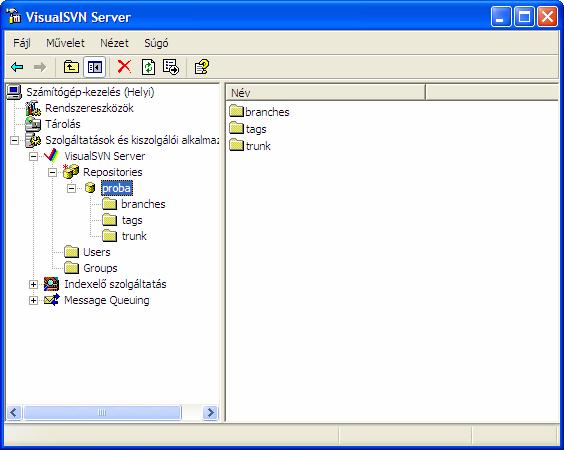This screenshot has width=564, height=450.
Task: Expand the Message Queuing node
Action: click(x=33, y=300)
